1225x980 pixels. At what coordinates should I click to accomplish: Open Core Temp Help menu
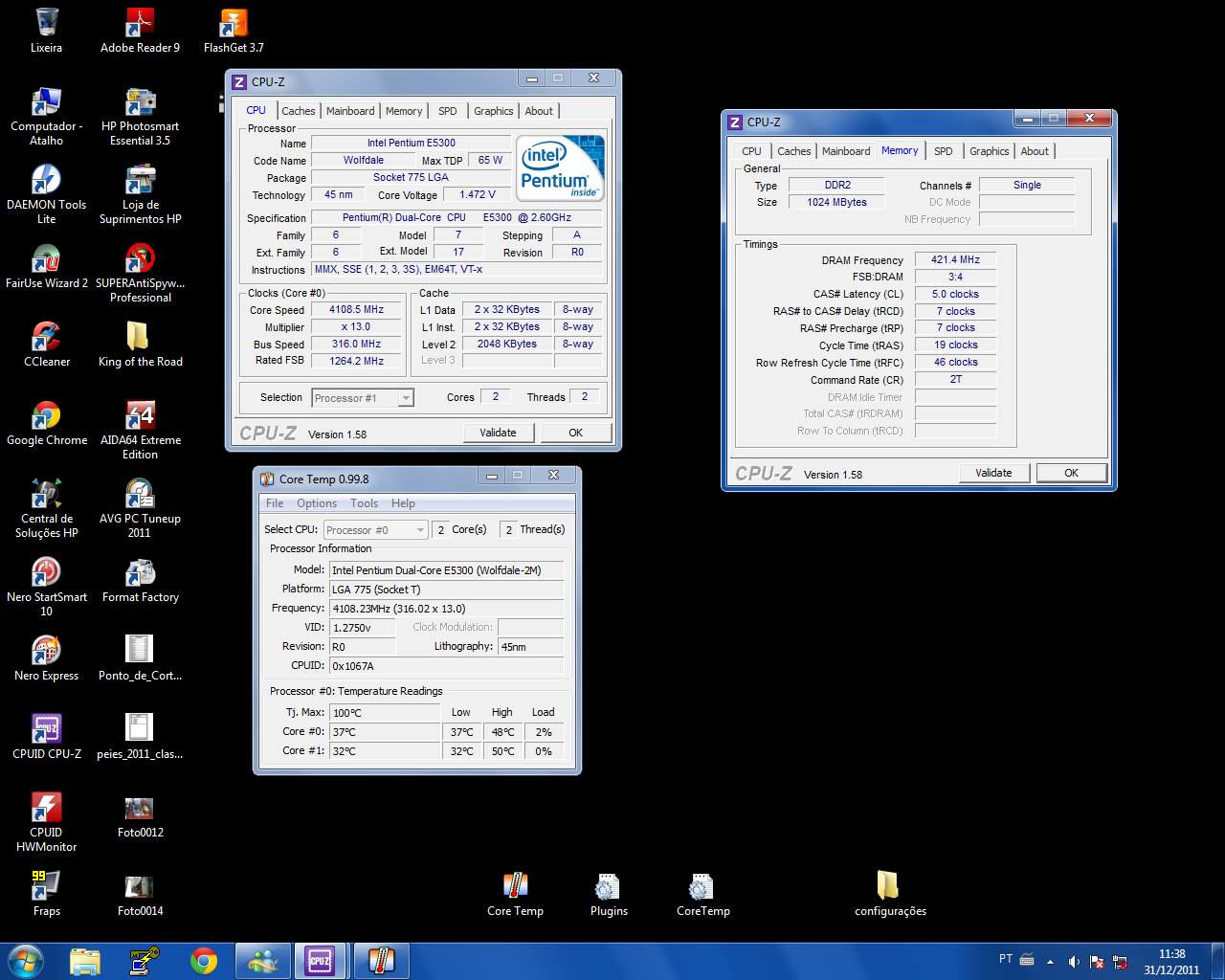point(403,503)
